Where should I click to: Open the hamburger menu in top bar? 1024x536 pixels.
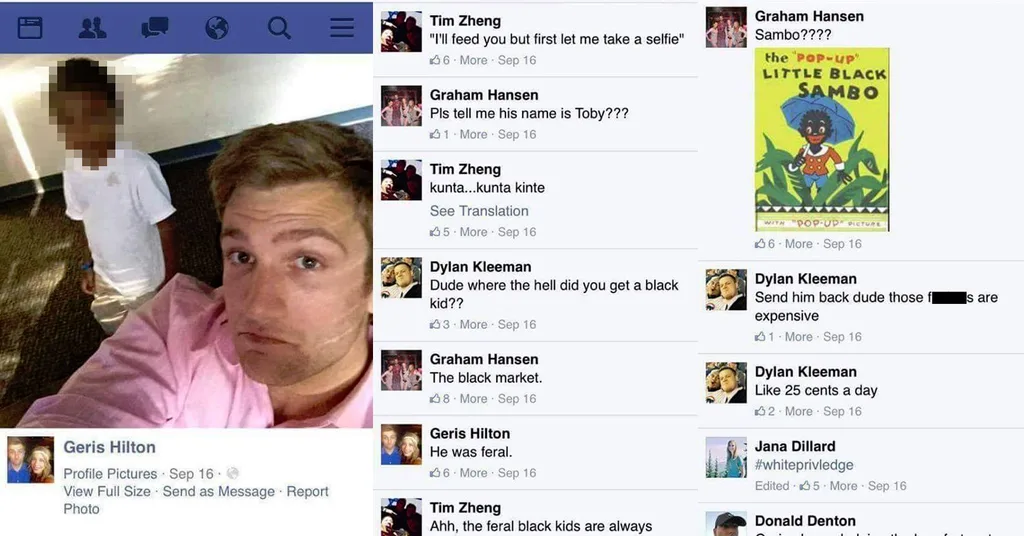(x=342, y=27)
